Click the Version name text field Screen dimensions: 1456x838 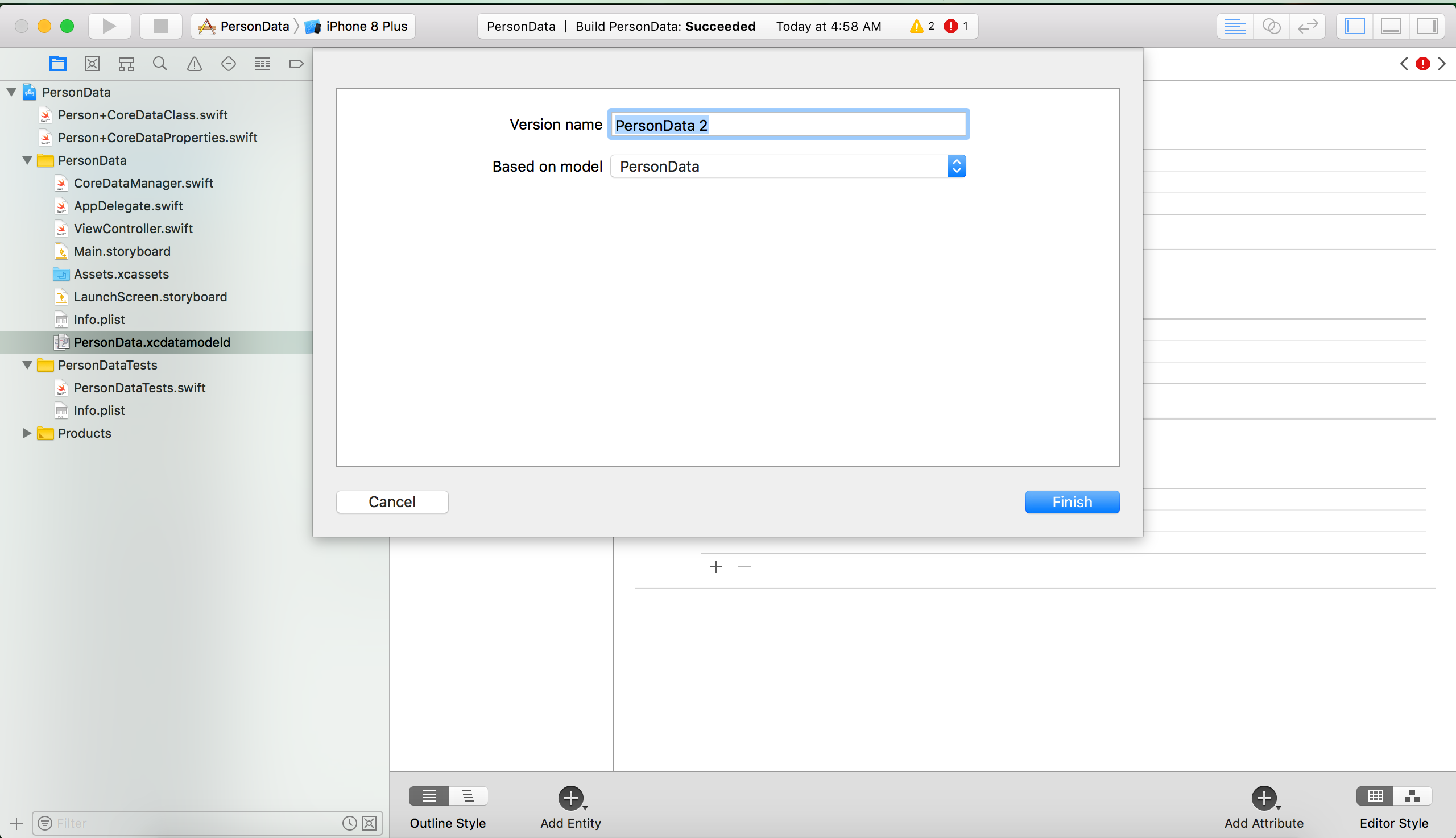coord(788,125)
